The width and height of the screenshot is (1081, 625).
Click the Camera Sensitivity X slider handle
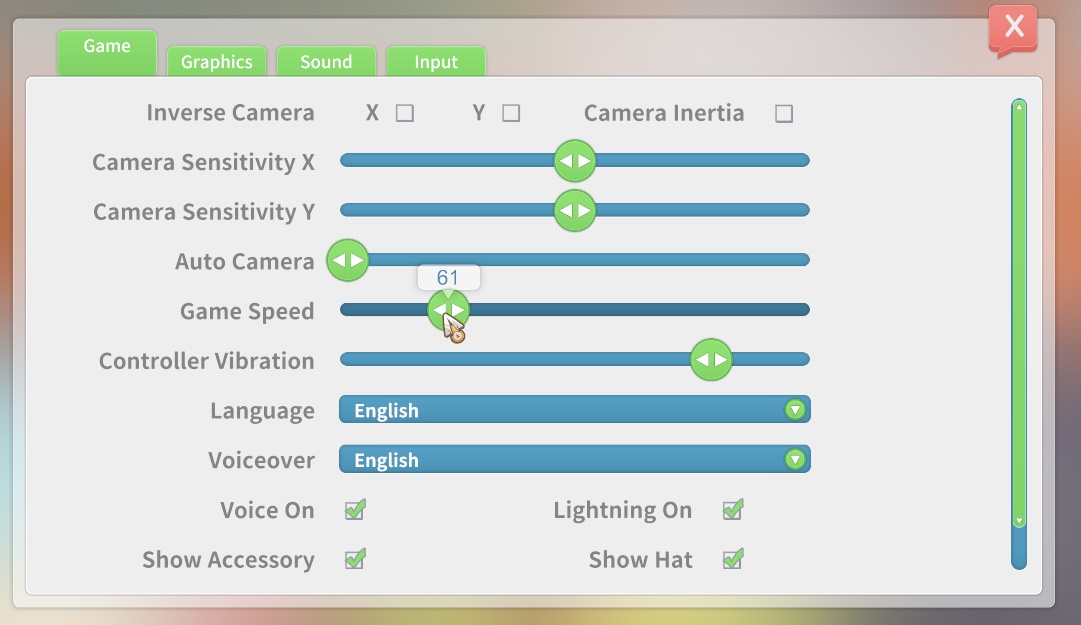pyautogui.click(x=575, y=161)
